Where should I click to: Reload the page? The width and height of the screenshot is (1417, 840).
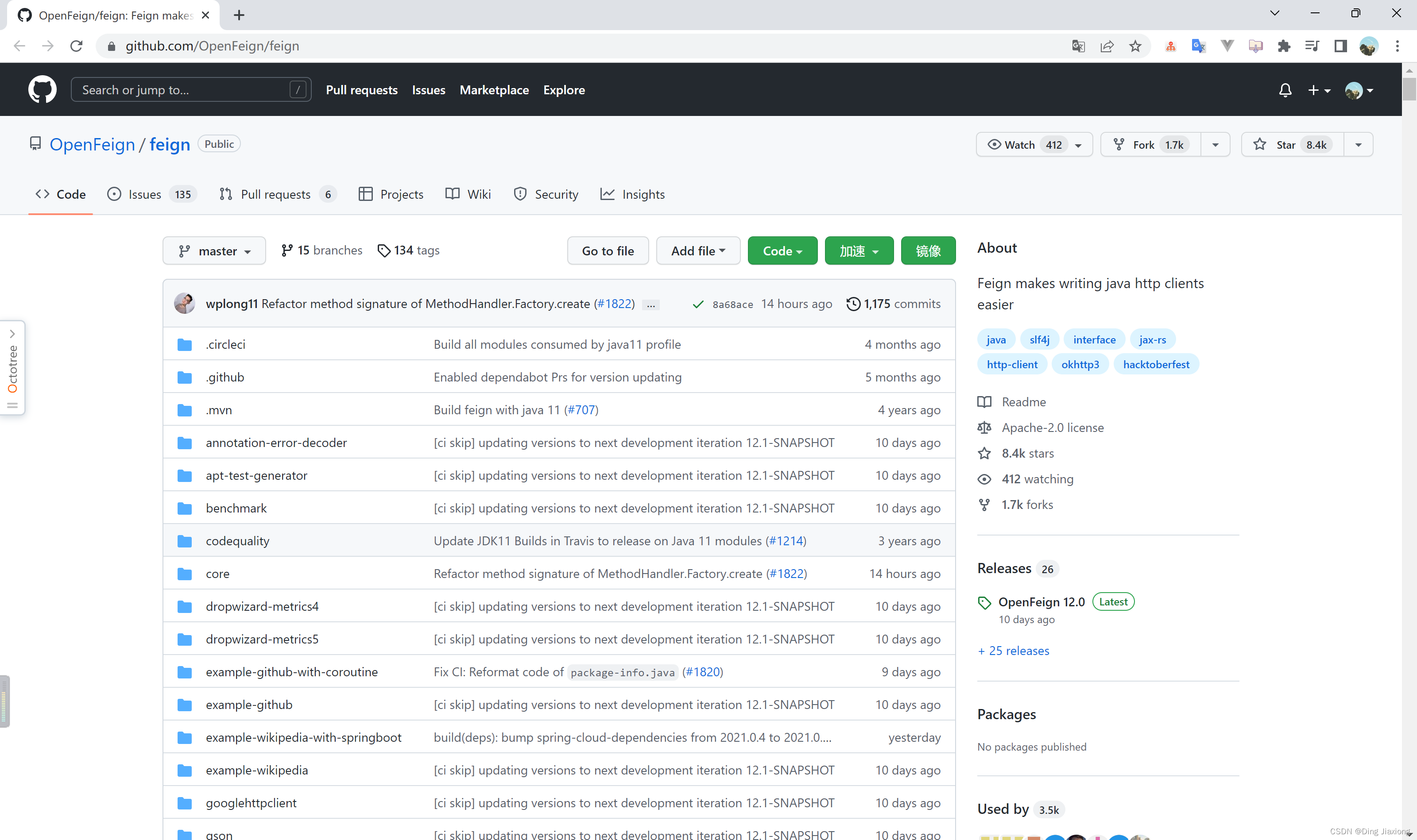click(77, 46)
